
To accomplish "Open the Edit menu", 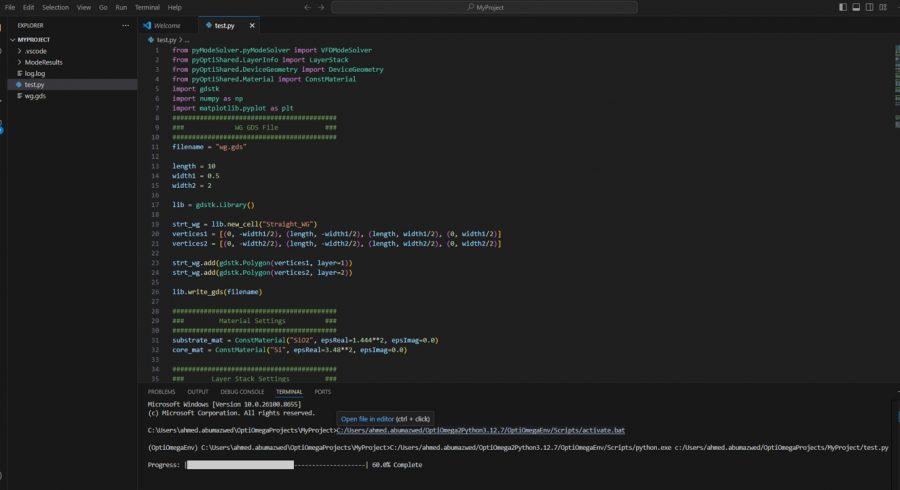I will 28,7.
